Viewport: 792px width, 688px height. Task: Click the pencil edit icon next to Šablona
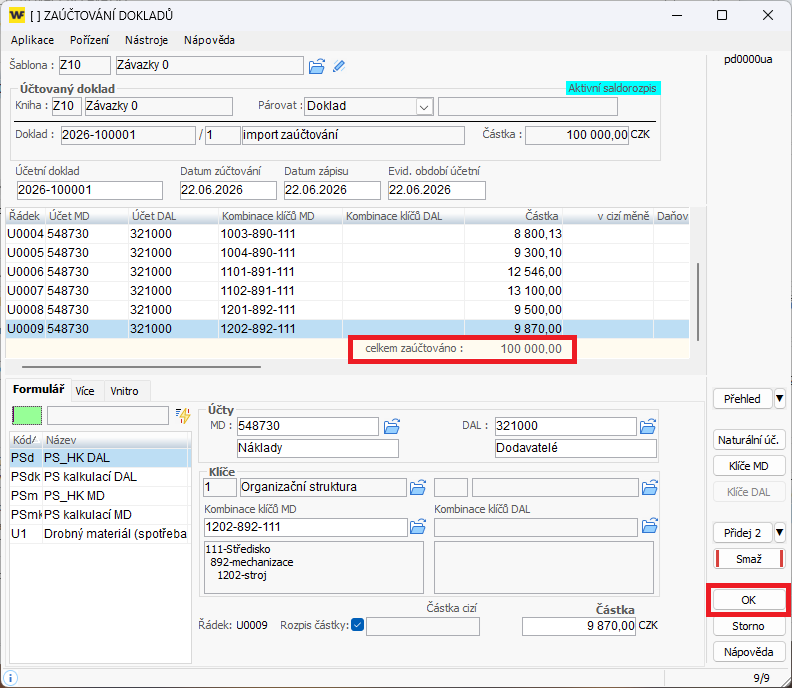pos(339,66)
